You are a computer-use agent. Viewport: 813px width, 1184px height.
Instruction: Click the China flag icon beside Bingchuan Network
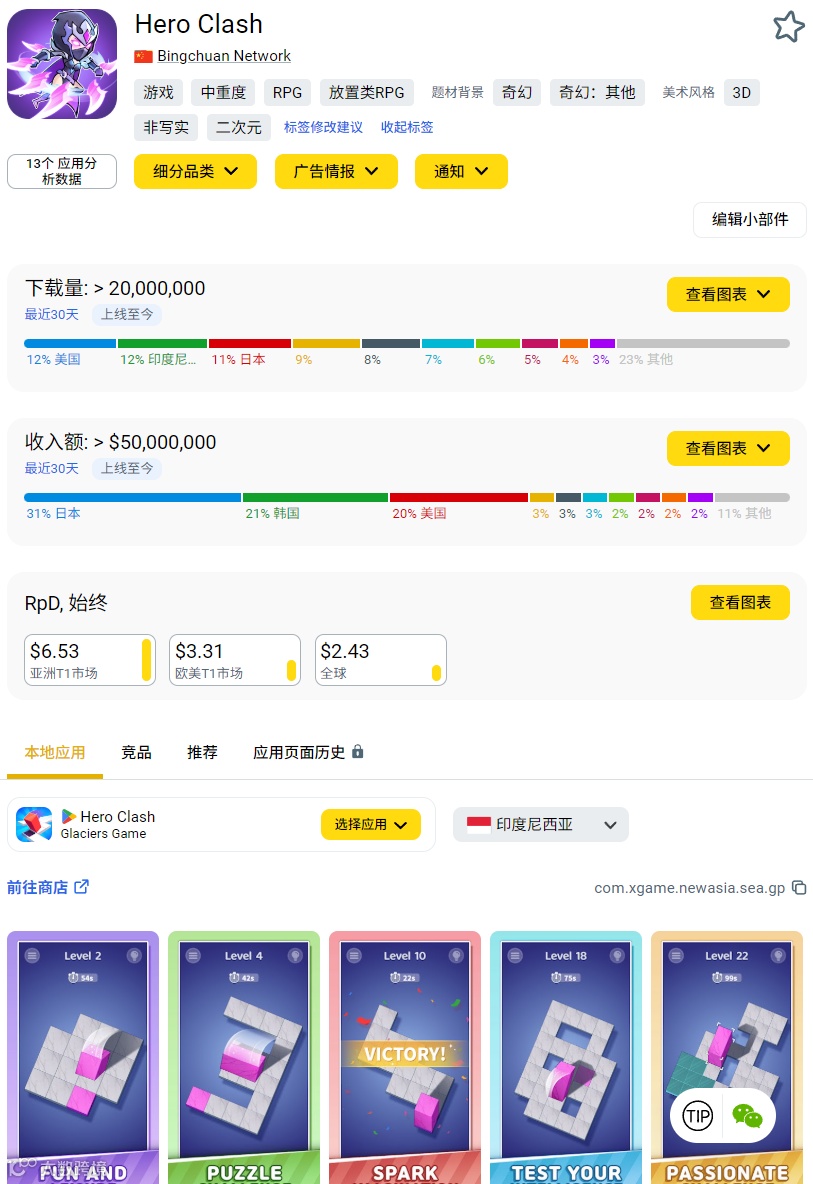tap(143, 56)
